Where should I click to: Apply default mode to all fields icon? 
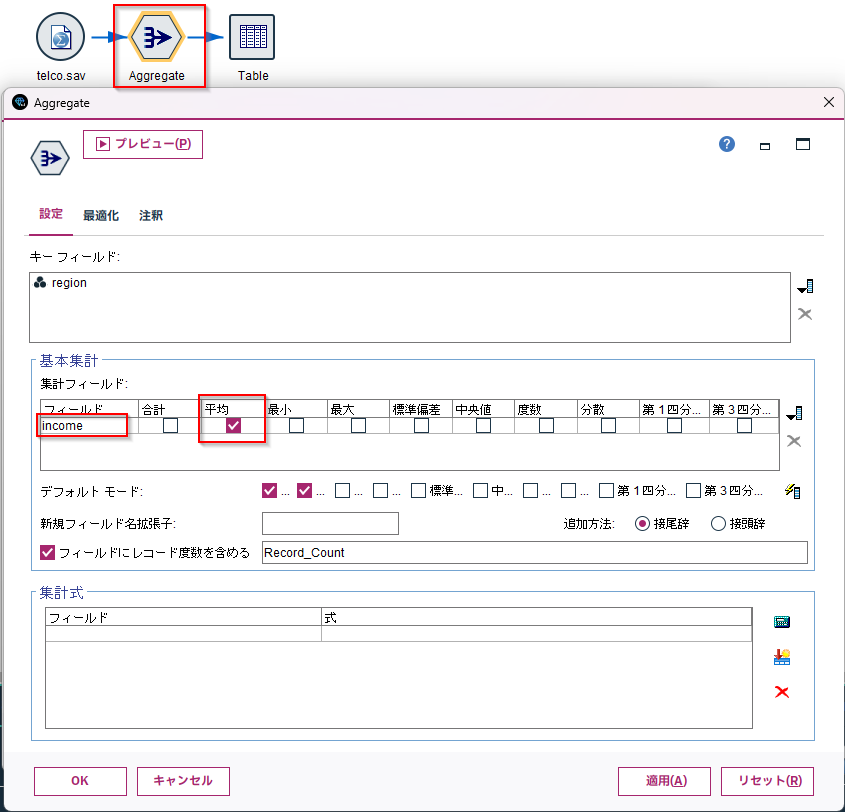point(793,491)
